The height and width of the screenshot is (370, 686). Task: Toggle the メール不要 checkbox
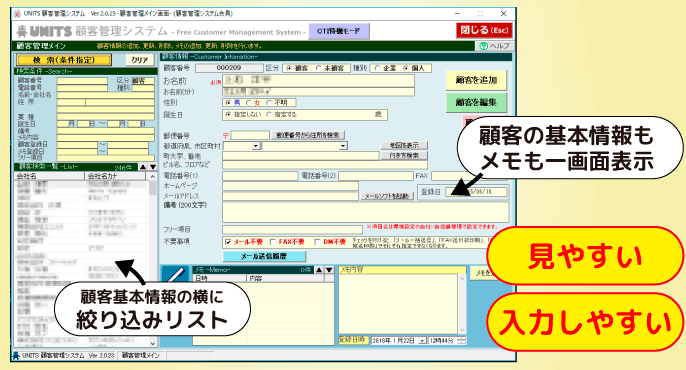click(x=228, y=242)
